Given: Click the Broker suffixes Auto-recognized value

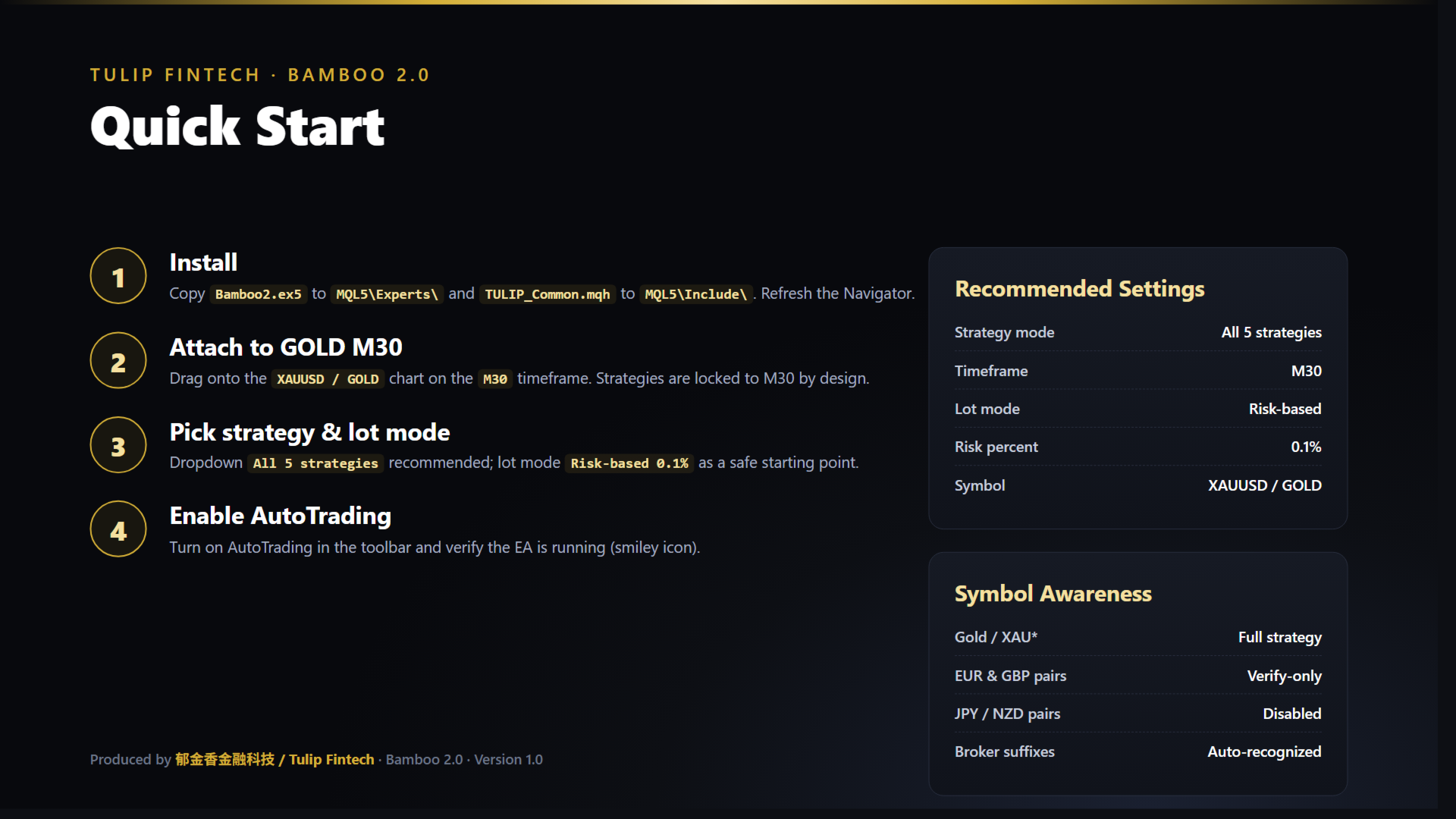Looking at the screenshot, I should [1264, 752].
